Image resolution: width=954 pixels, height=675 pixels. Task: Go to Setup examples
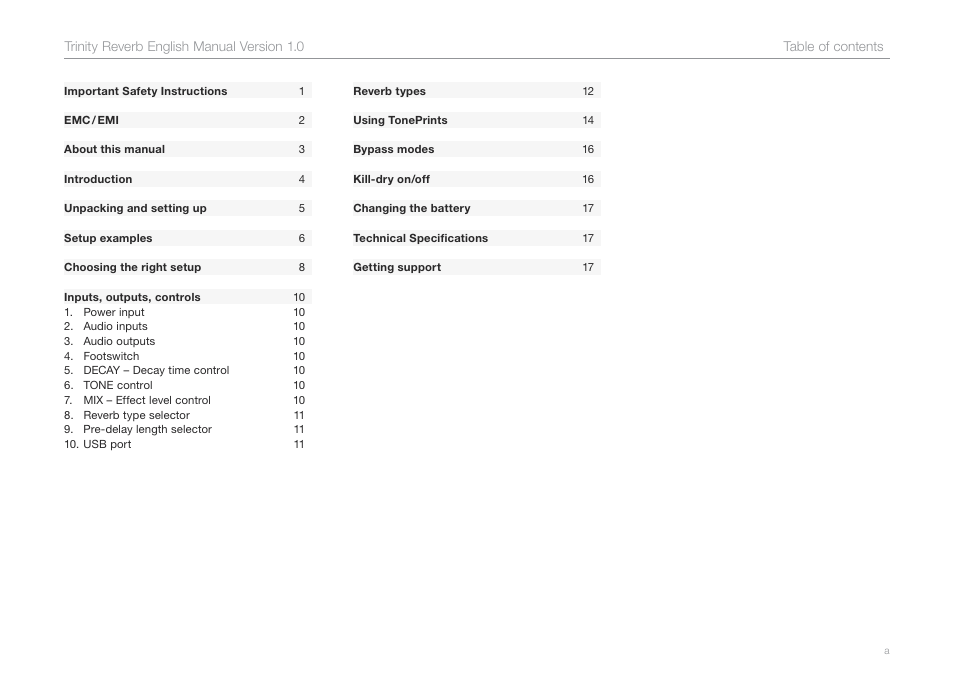click(x=187, y=238)
